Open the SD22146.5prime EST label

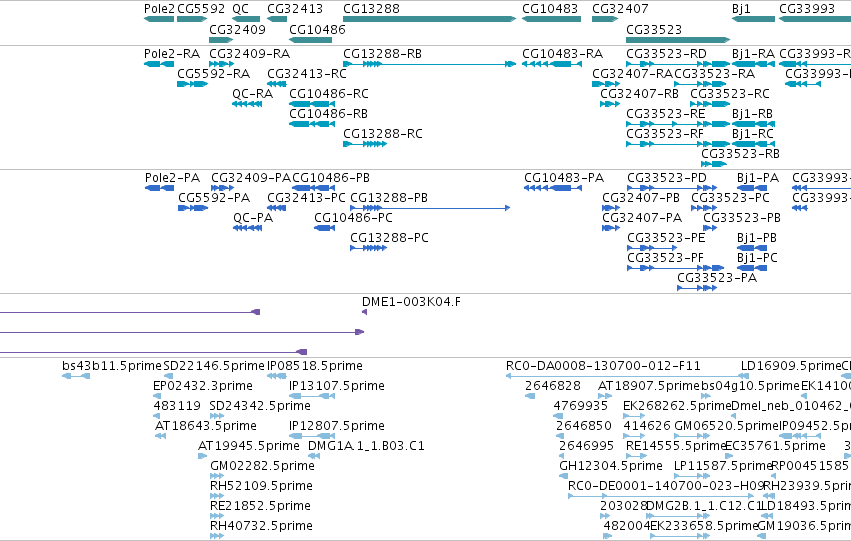coord(214,366)
